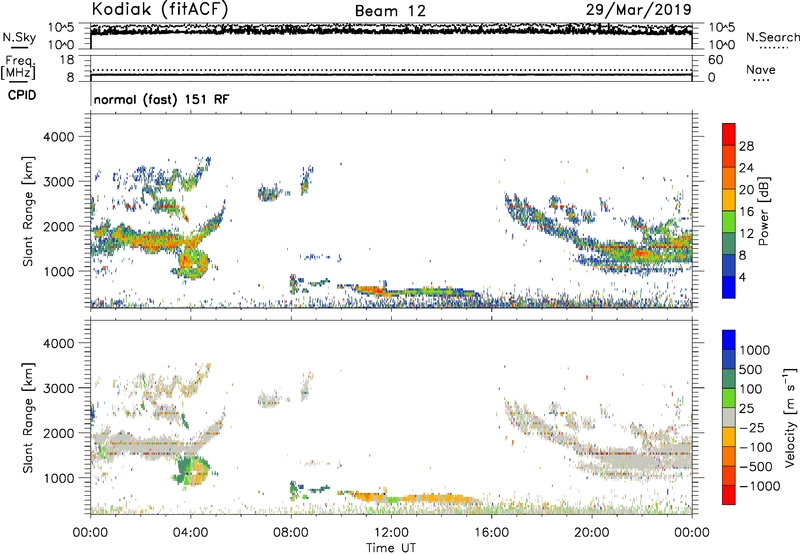Screen dimensions: 800x554
Task: Click the "2000" tick of the velocity panel
Action: 58,433
